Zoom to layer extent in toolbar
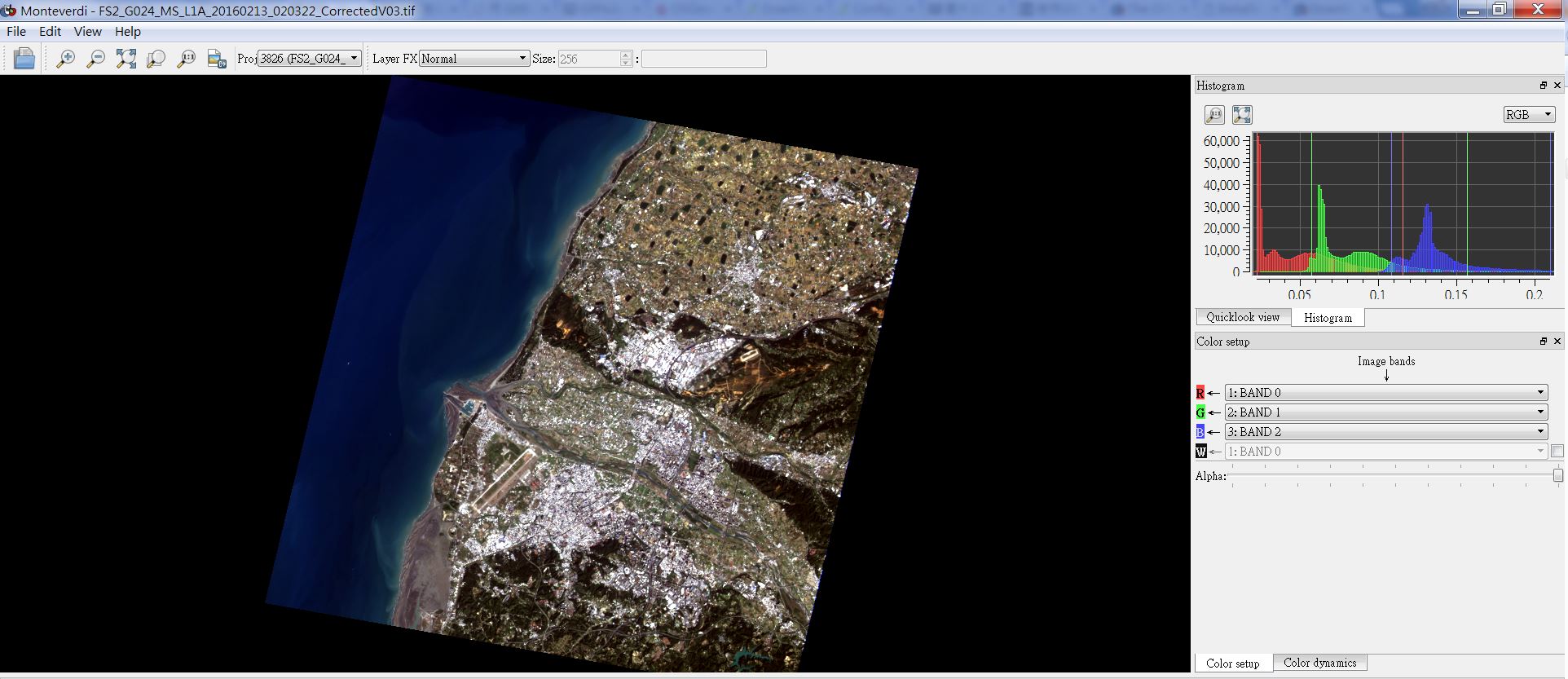The height and width of the screenshot is (679, 1568). click(x=156, y=59)
